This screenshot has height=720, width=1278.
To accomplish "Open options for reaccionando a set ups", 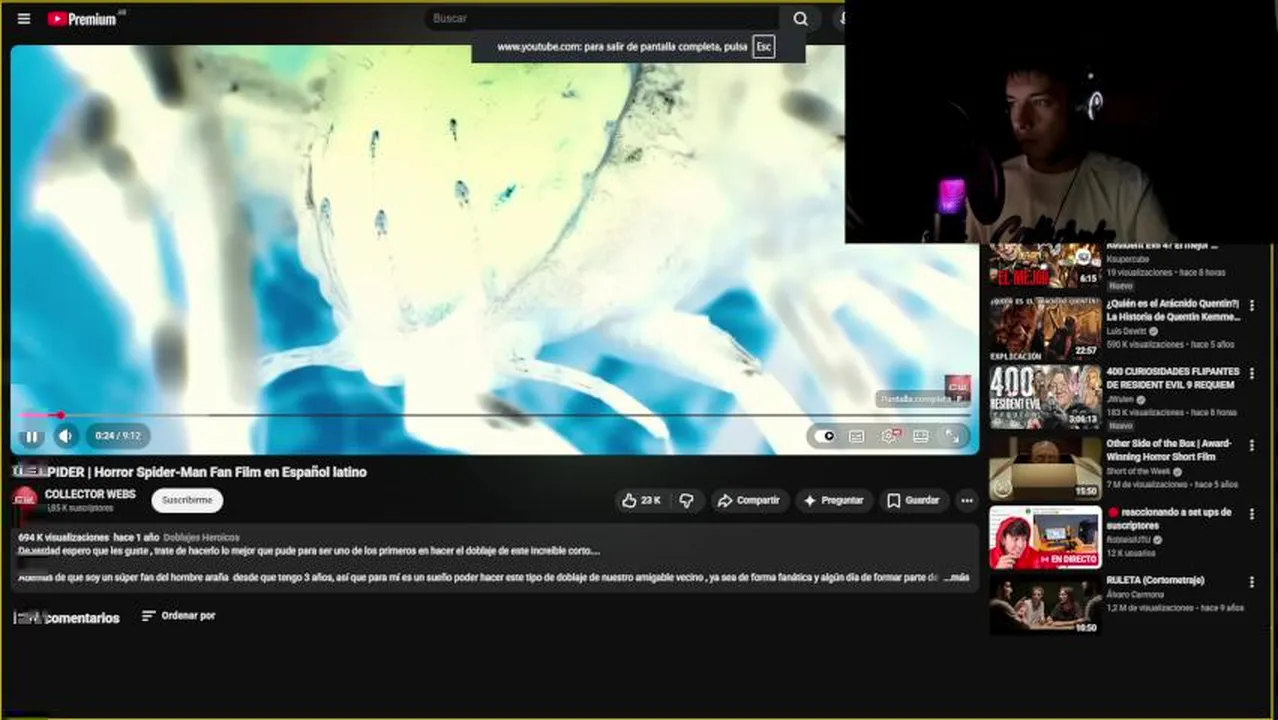I will [x=1251, y=514].
